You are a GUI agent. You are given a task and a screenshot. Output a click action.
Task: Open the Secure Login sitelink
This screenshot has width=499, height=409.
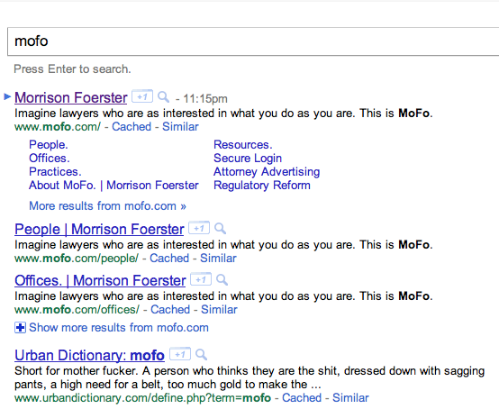pyautogui.click(x=248, y=158)
